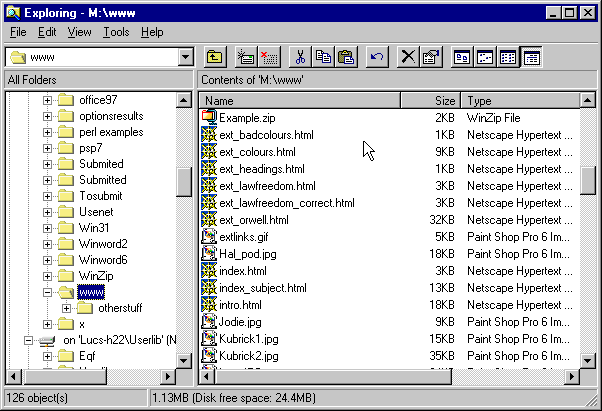
Task: Select the Win31 folder in tree
Action: [94, 228]
